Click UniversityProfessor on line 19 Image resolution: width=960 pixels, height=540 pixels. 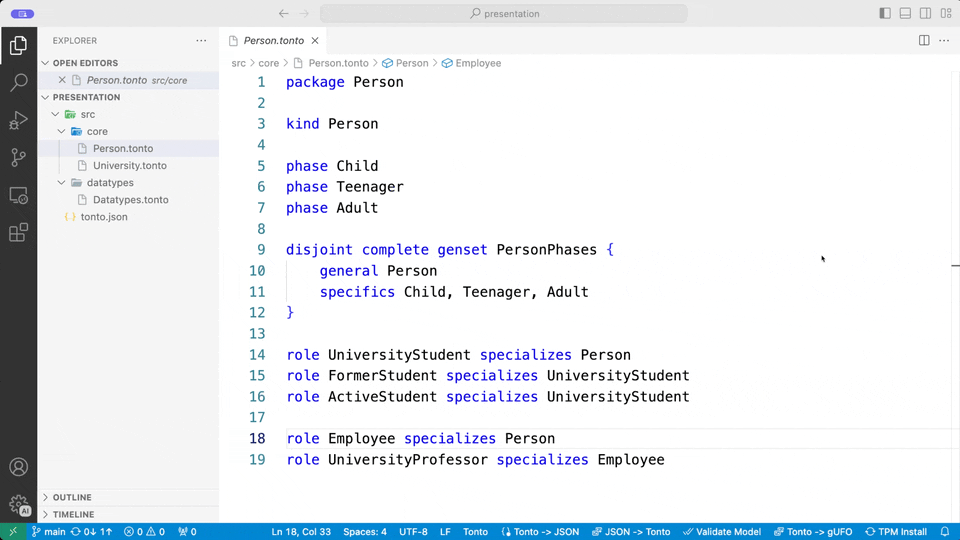click(408, 460)
